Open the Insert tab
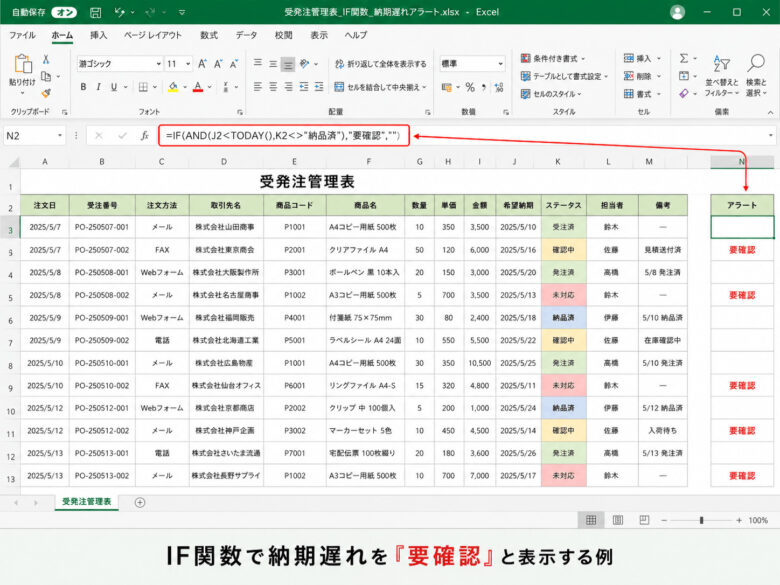Viewport: 780px width, 585px height. pyautogui.click(x=98, y=35)
